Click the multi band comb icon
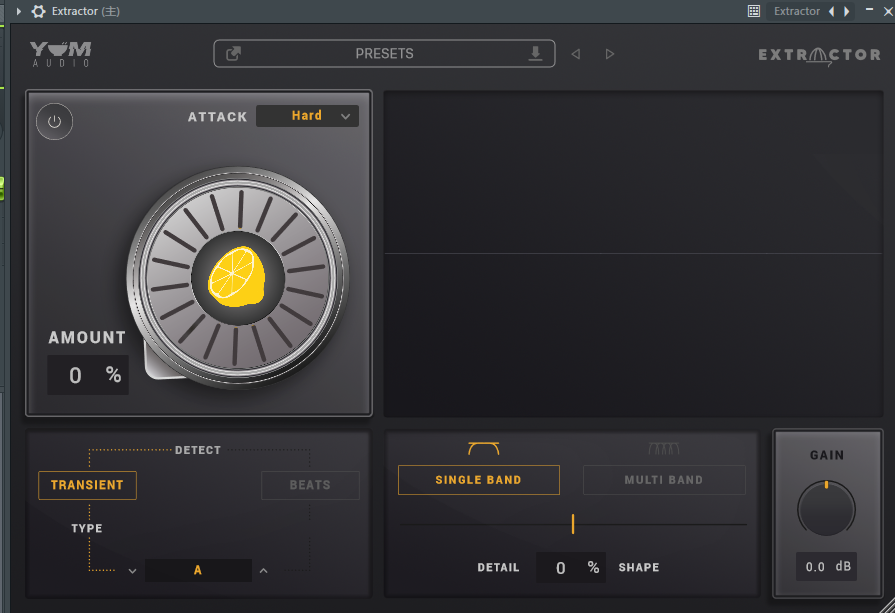895x613 pixels. [664, 449]
